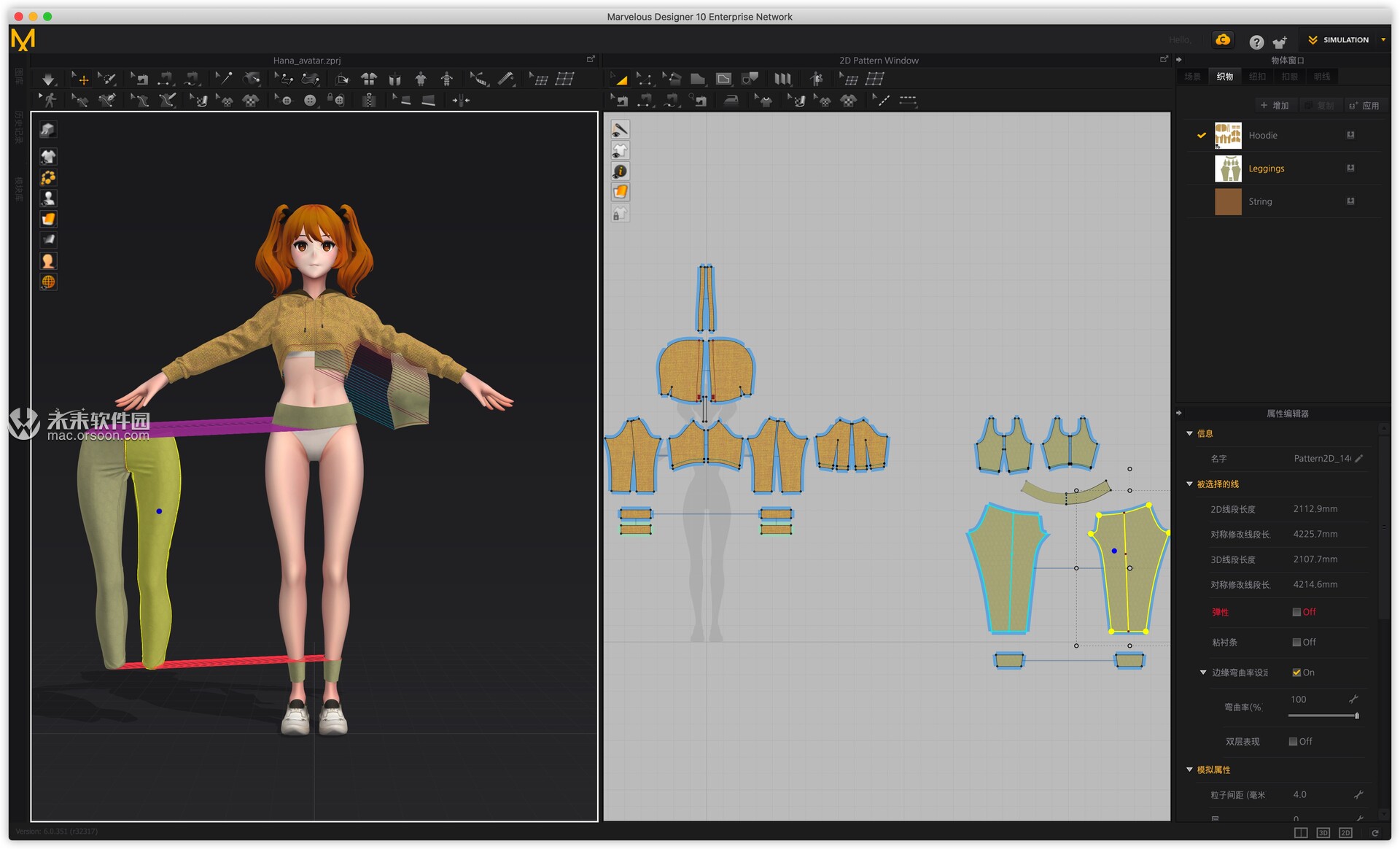1400x849 pixels.
Task: Pop out the 2D Pattern Window undock icon
Action: pos(1164,59)
